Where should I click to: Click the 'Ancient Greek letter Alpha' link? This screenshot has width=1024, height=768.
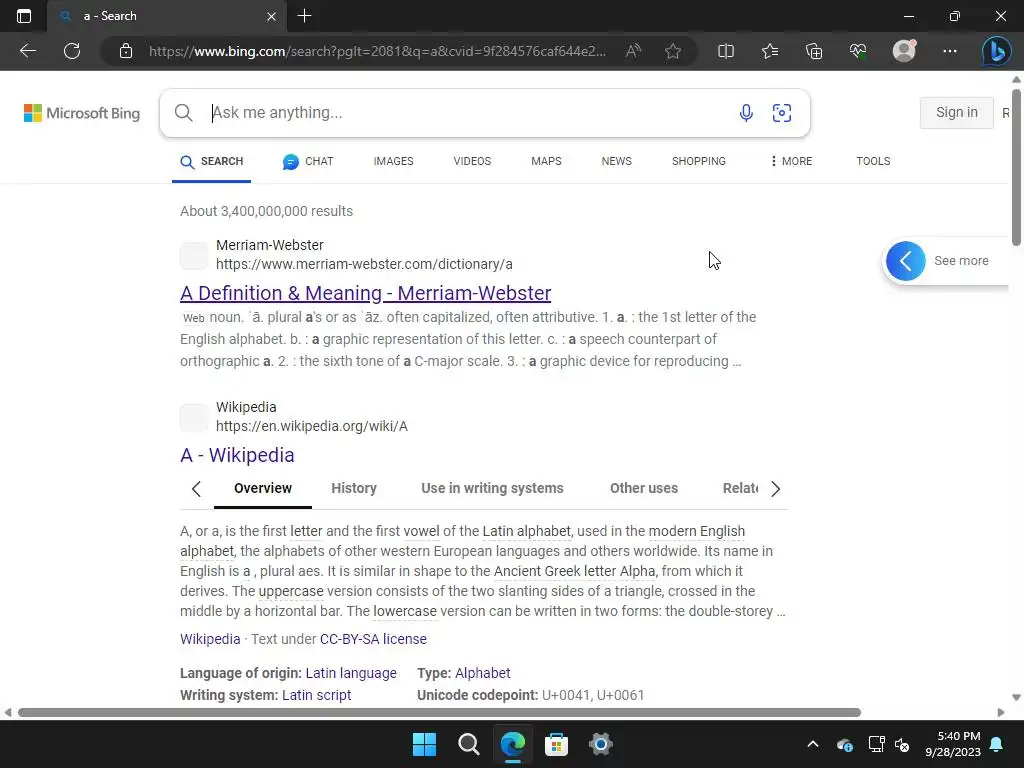point(575,571)
